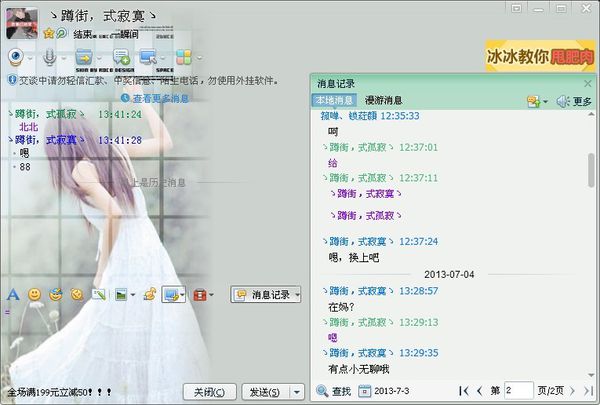
Task: Click contact name in window title
Action: pyautogui.click(x=103, y=16)
